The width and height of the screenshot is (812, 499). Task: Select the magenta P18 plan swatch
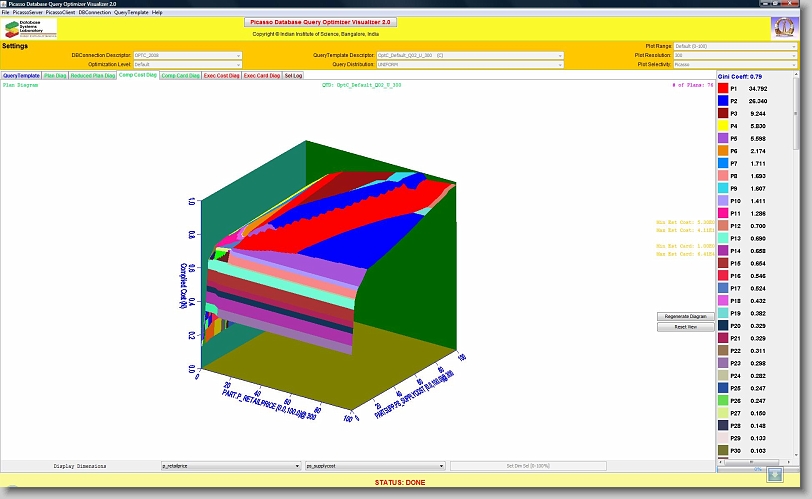[723, 300]
